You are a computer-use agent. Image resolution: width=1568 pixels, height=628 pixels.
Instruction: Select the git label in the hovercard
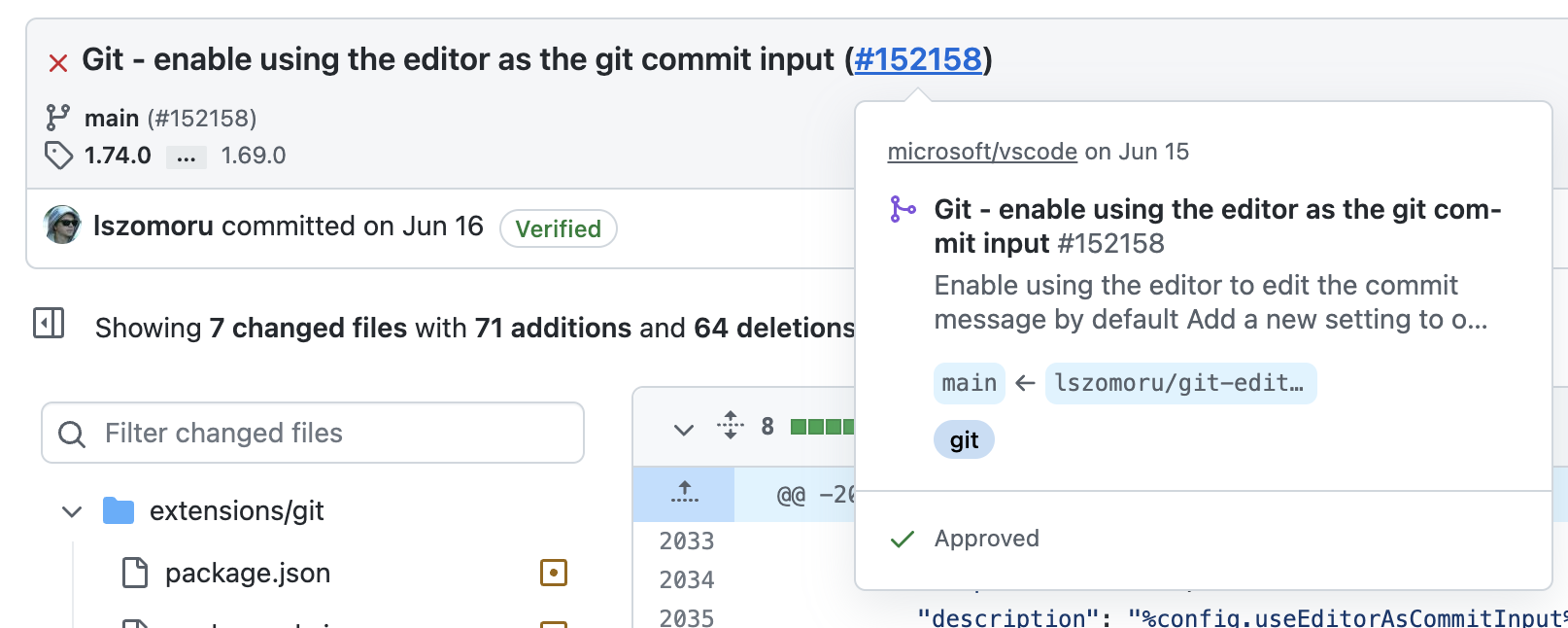coord(964,439)
